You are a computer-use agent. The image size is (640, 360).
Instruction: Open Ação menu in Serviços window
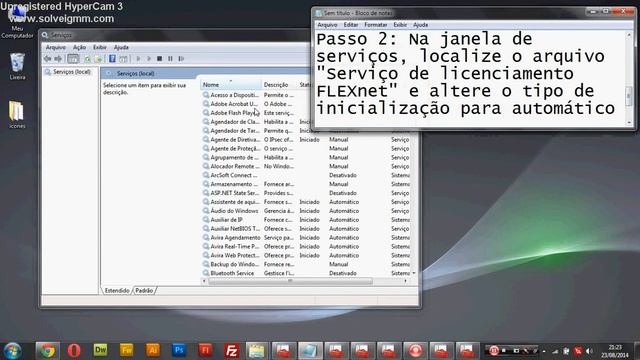(x=79, y=47)
